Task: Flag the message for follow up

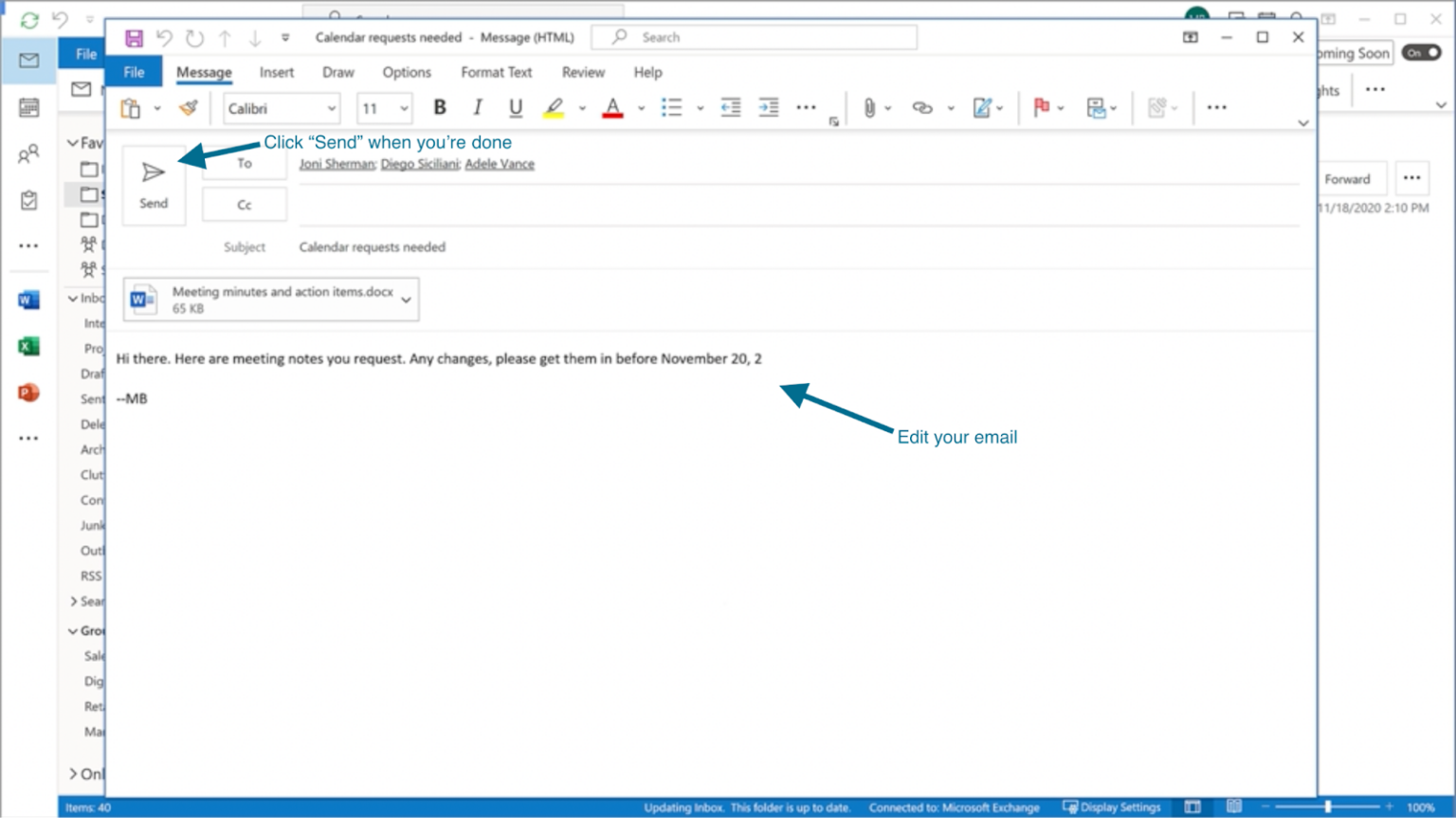Action: click(1042, 107)
